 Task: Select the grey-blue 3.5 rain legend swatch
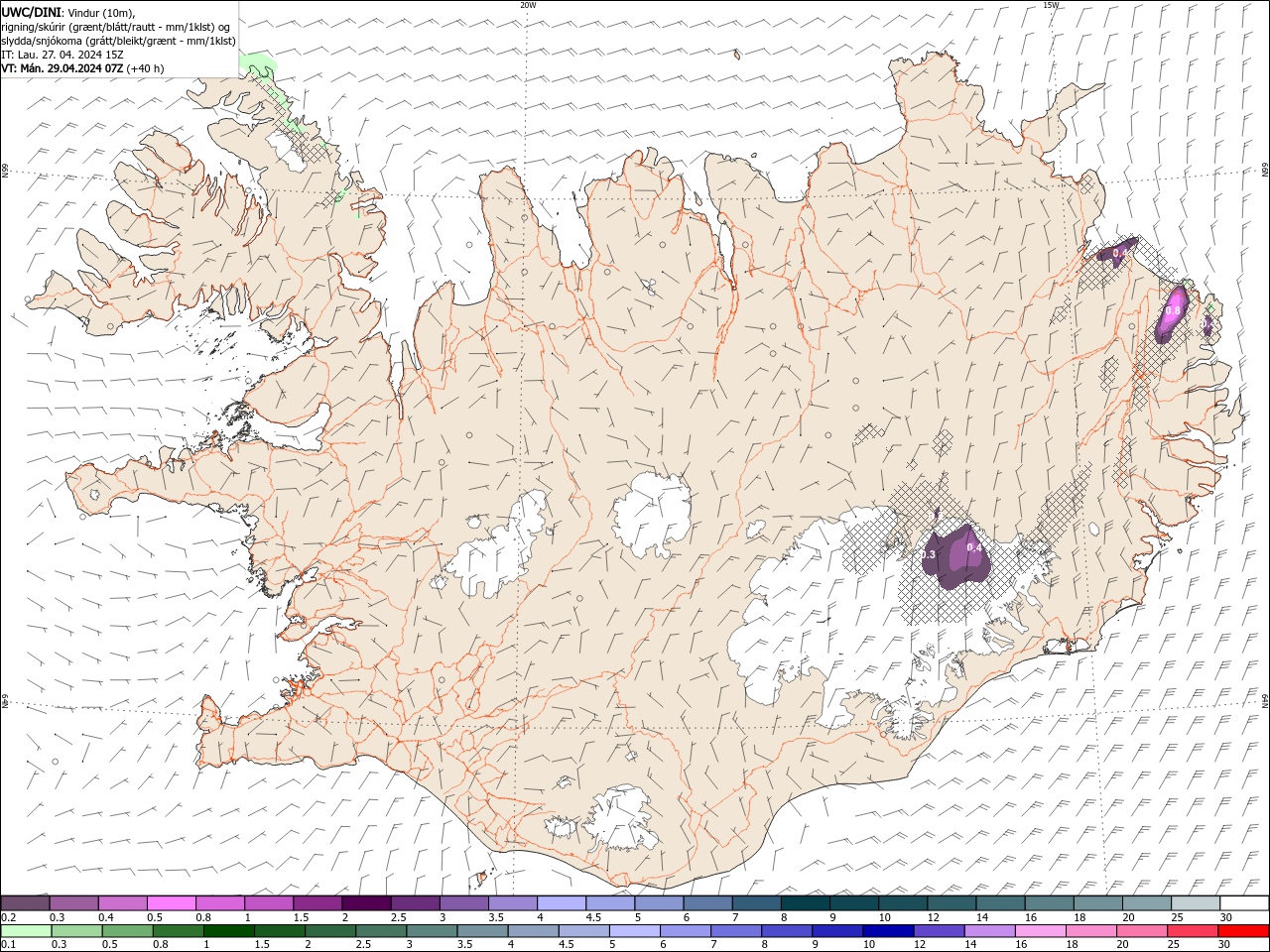click(482, 931)
